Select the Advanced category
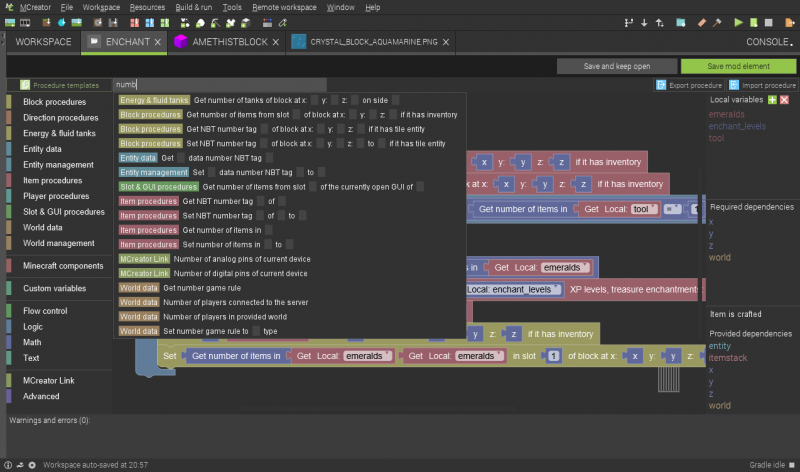The image size is (800, 472). click(x=41, y=396)
